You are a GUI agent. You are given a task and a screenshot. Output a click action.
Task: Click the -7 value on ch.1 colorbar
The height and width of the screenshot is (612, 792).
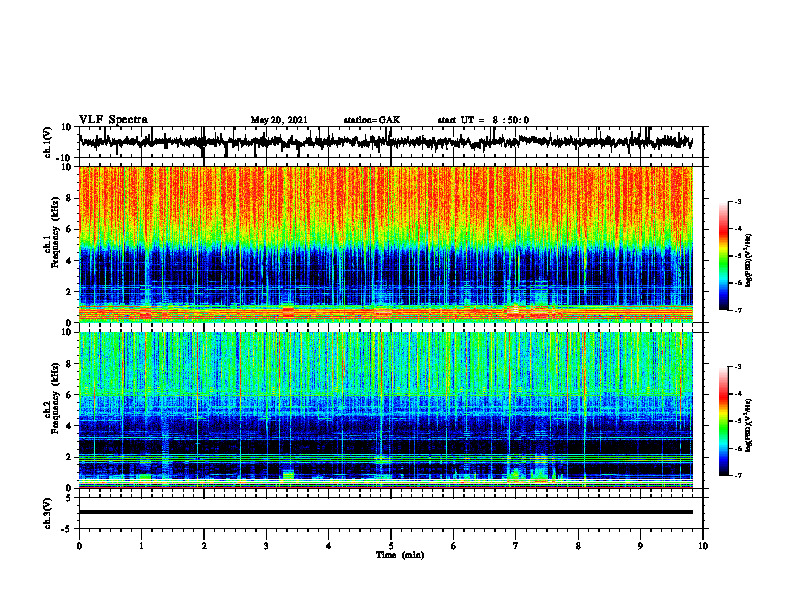738,310
